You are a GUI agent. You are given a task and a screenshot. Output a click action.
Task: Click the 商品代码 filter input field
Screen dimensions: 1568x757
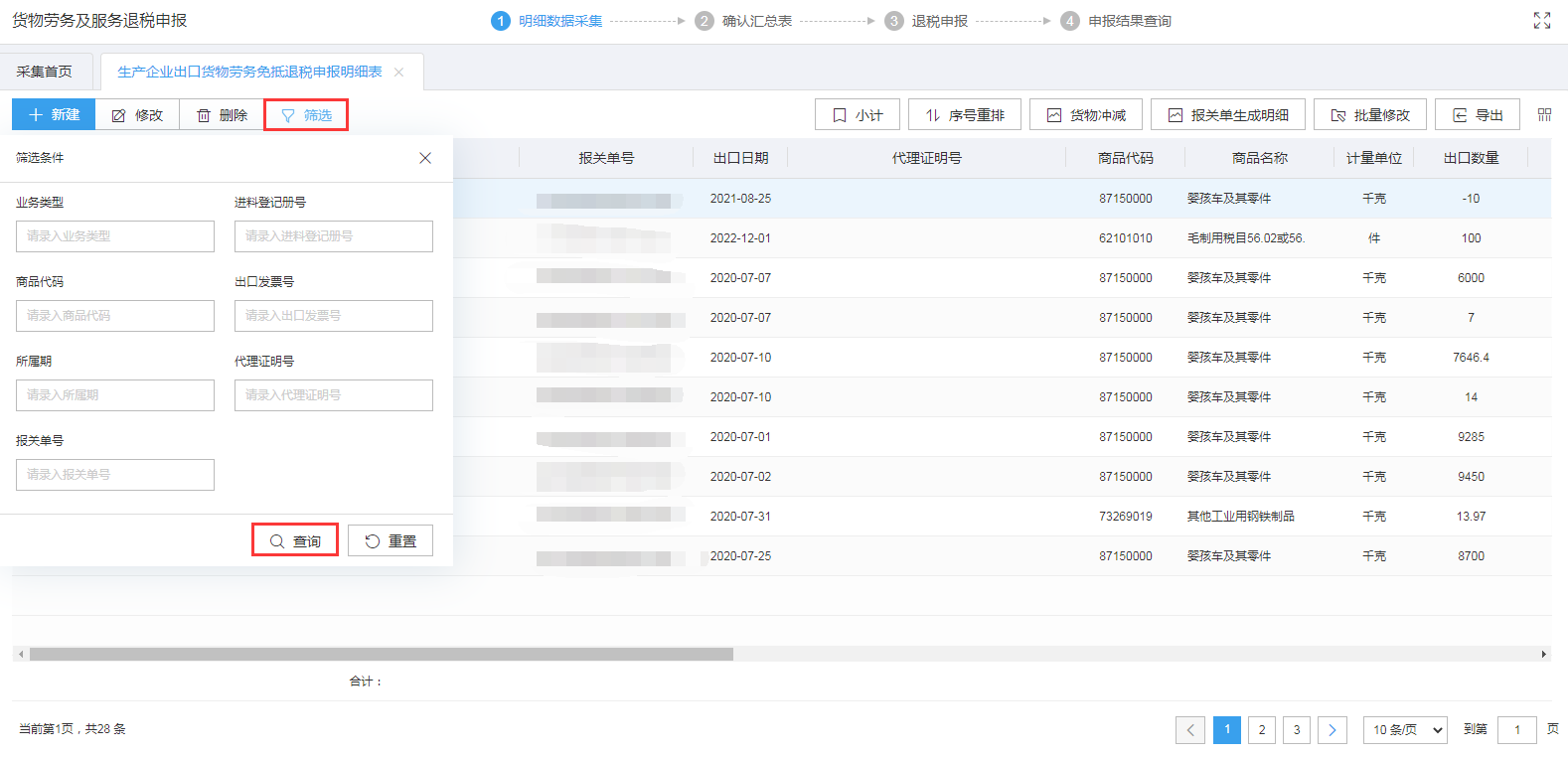(x=115, y=316)
